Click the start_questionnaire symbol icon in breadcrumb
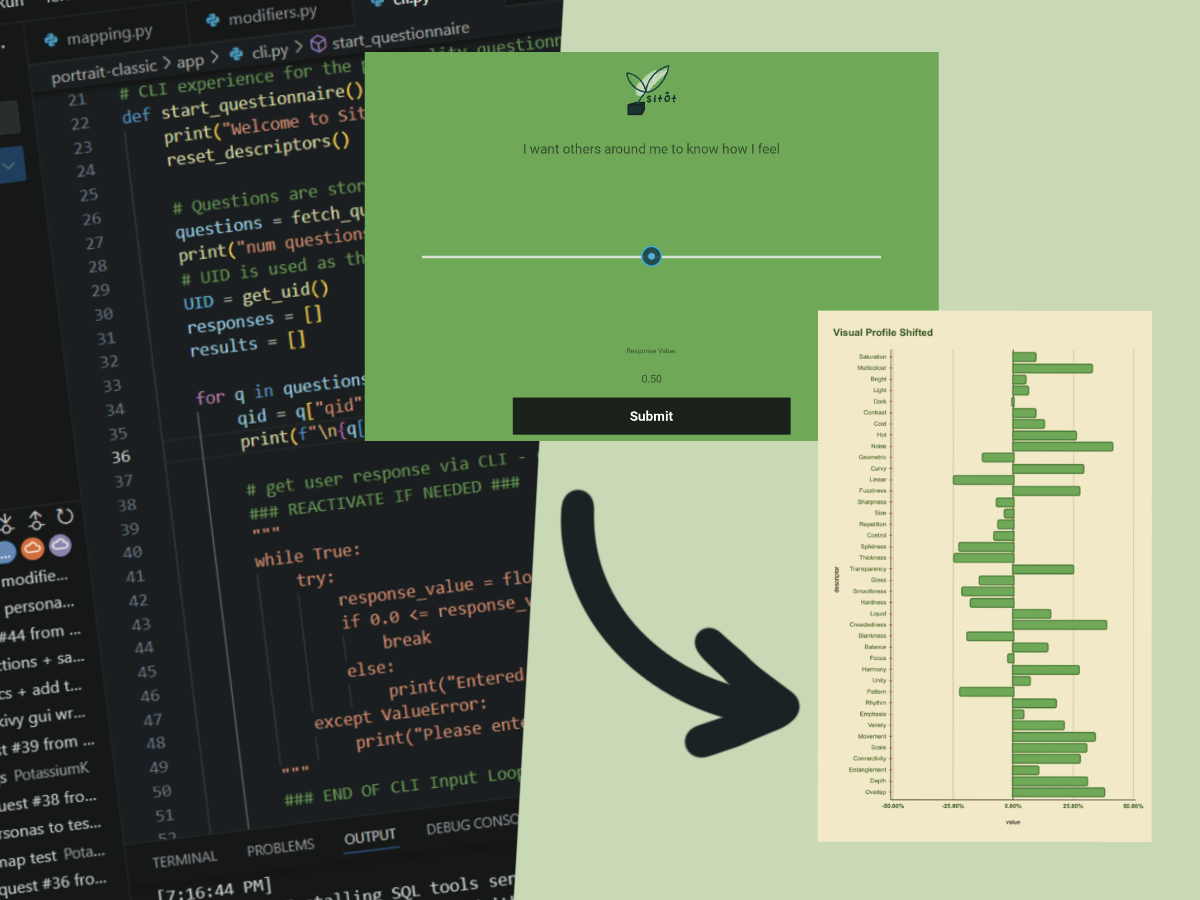Viewport: 1200px width, 900px height. (x=318, y=44)
